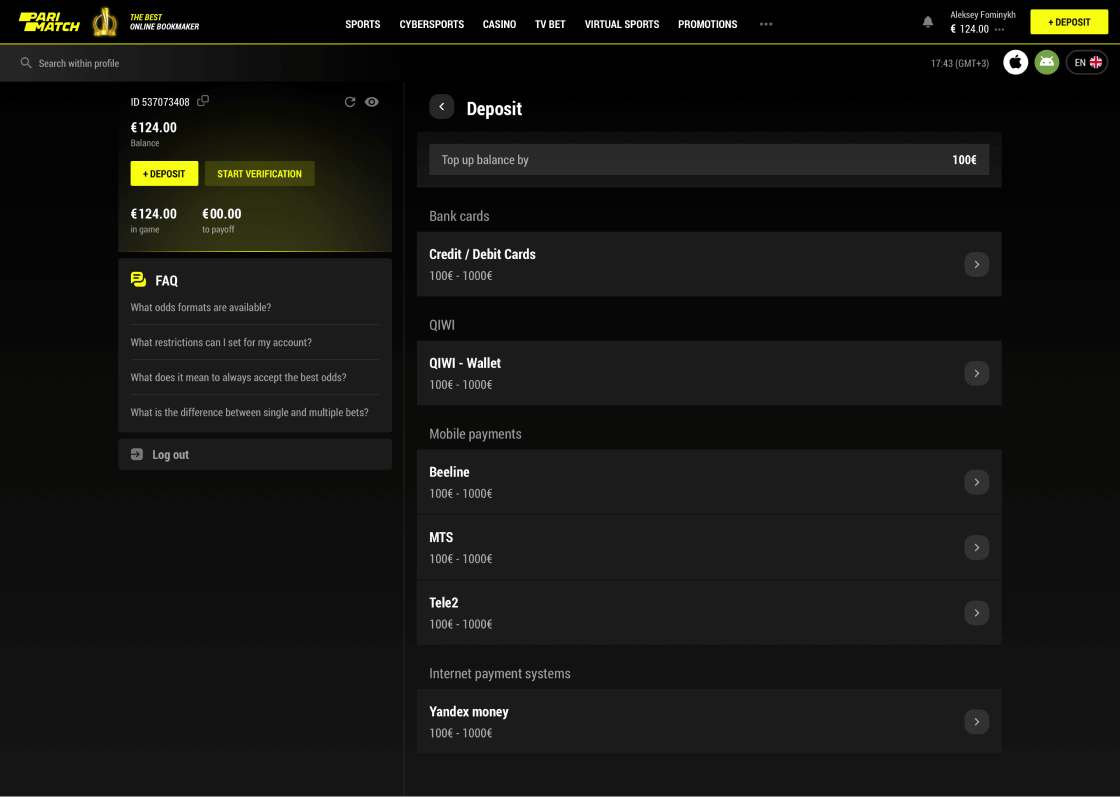Image resolution: width=1120 pixels, height=797 pixels.
Task: Select the Tele2 label
Action: pos(444,603)
